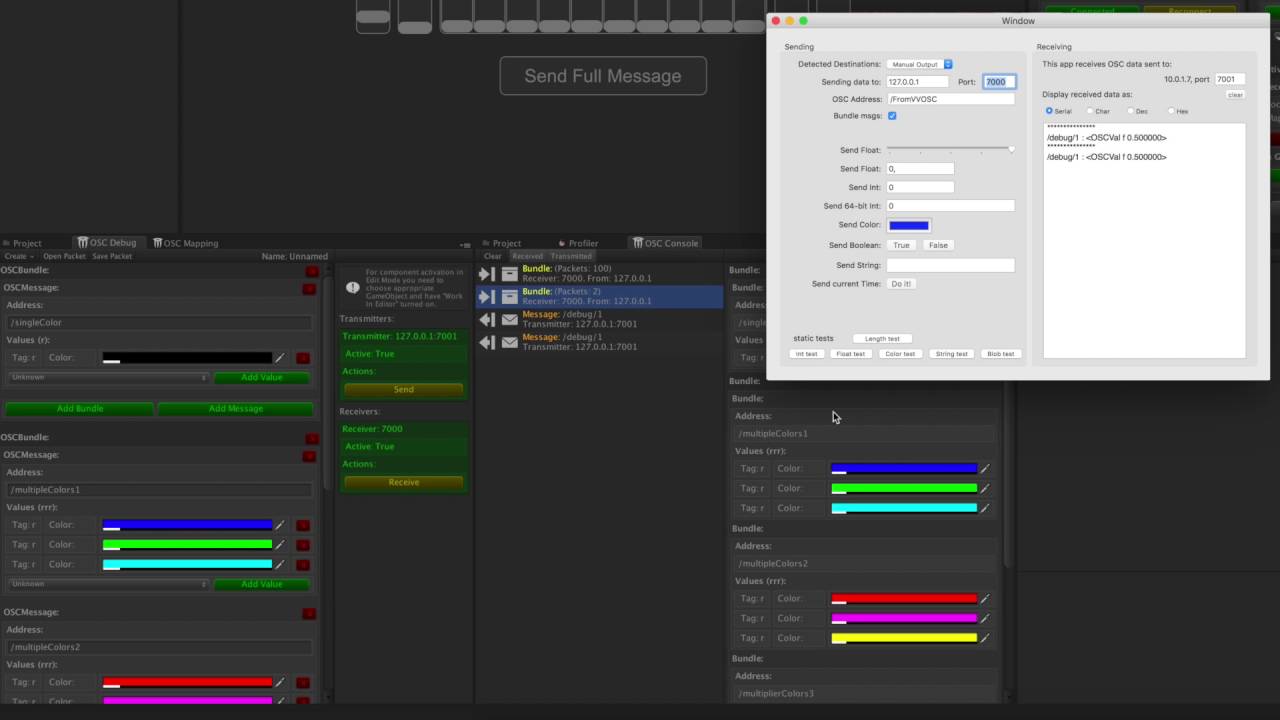Select the Dec display radio button
The width and height of the screenshot is (1280, 720).
[x=1130, y=111]
